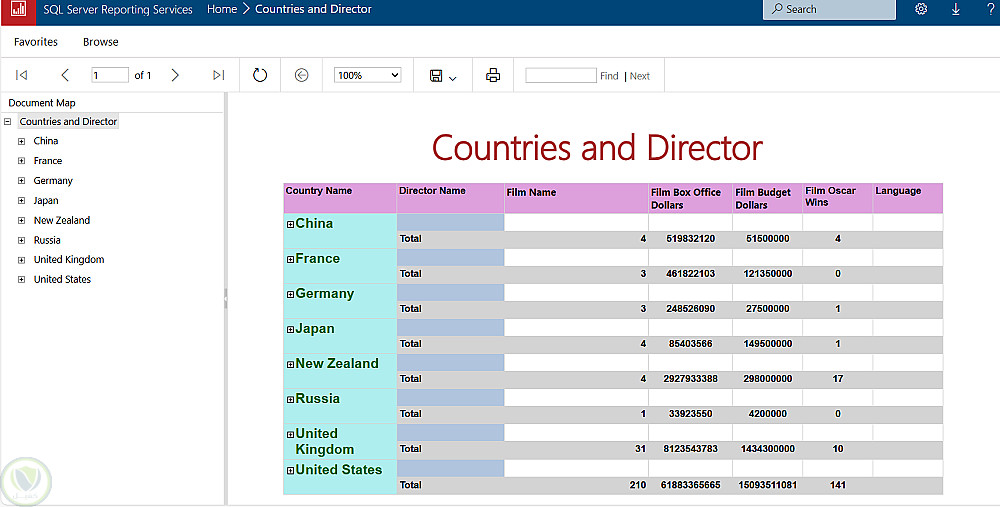
Task: Expand the New Zealand row in report
Action: click(290, 365)
